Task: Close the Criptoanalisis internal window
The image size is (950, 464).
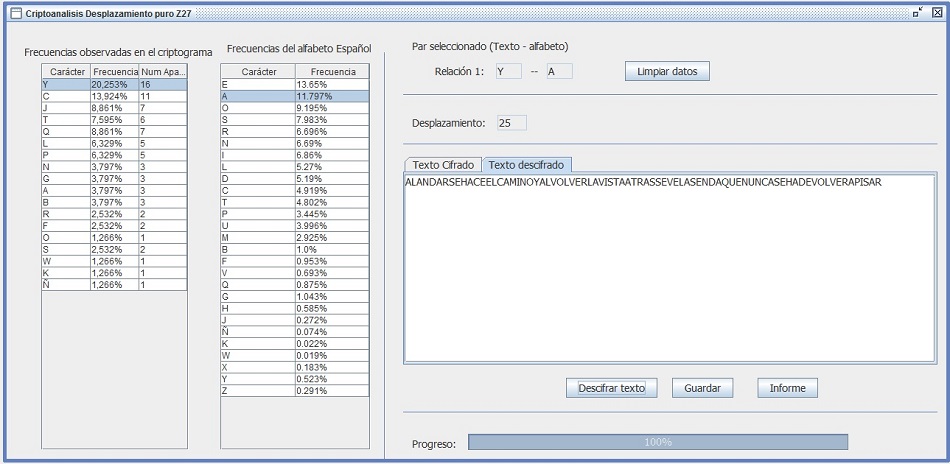Action: 937,11
